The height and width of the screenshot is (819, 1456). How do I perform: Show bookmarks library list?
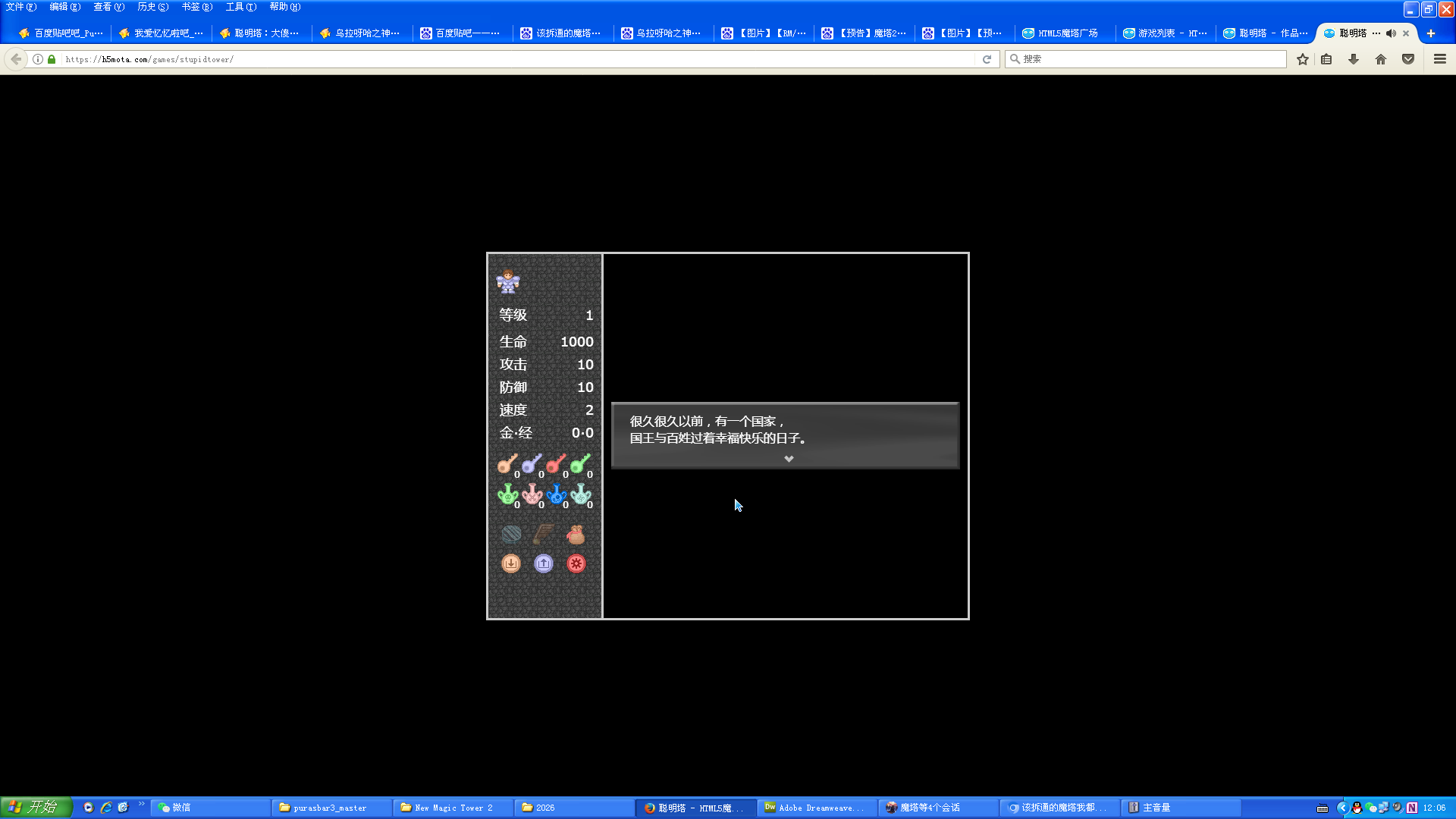pyautogui.click(x=1326, y=59)
